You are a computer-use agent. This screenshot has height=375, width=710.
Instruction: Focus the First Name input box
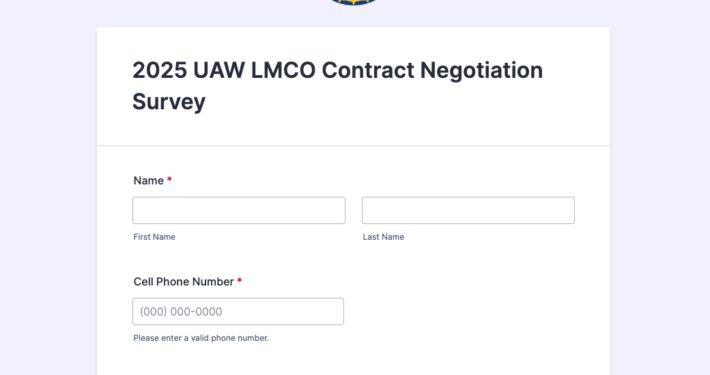[x=239, y=210]
